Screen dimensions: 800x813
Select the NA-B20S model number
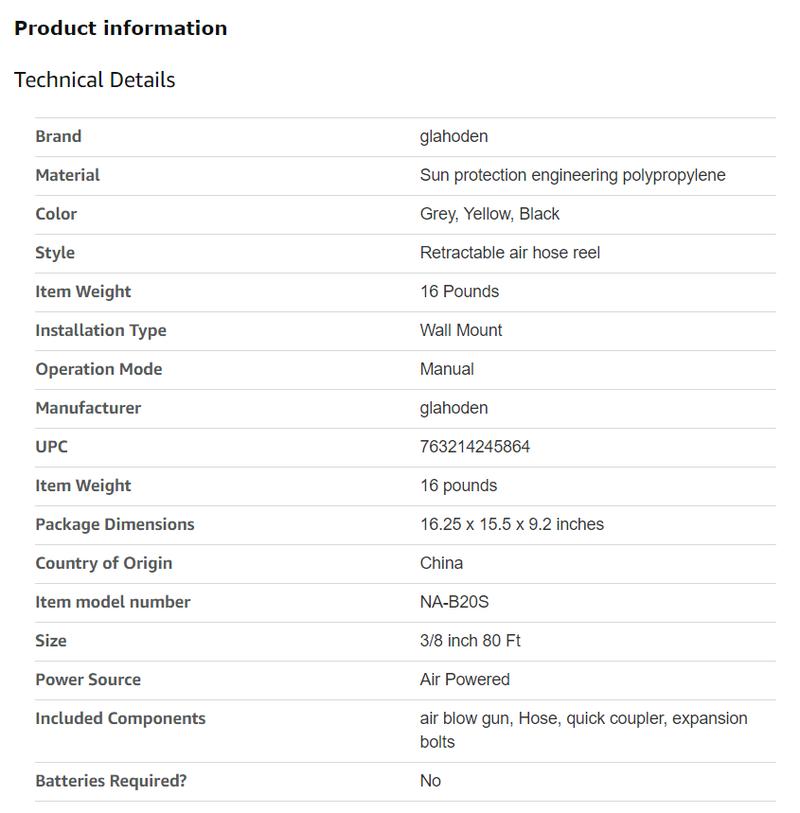[454, 602]
